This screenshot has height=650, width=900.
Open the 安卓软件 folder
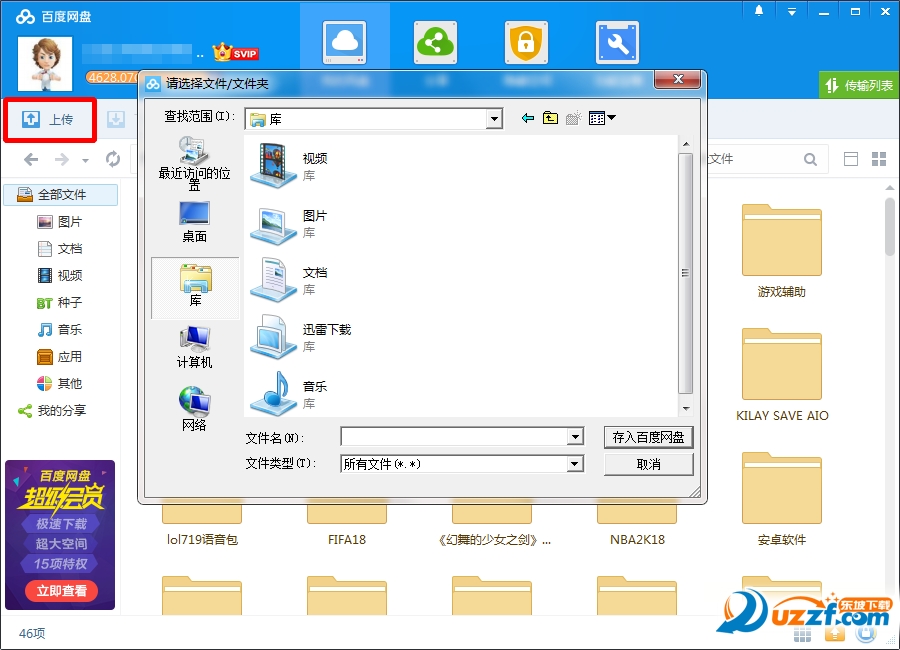coord(782,500)
